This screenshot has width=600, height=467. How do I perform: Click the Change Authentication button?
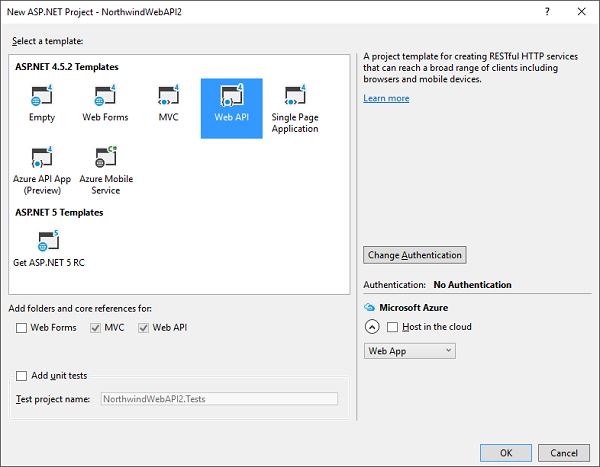tap(415, 255)
